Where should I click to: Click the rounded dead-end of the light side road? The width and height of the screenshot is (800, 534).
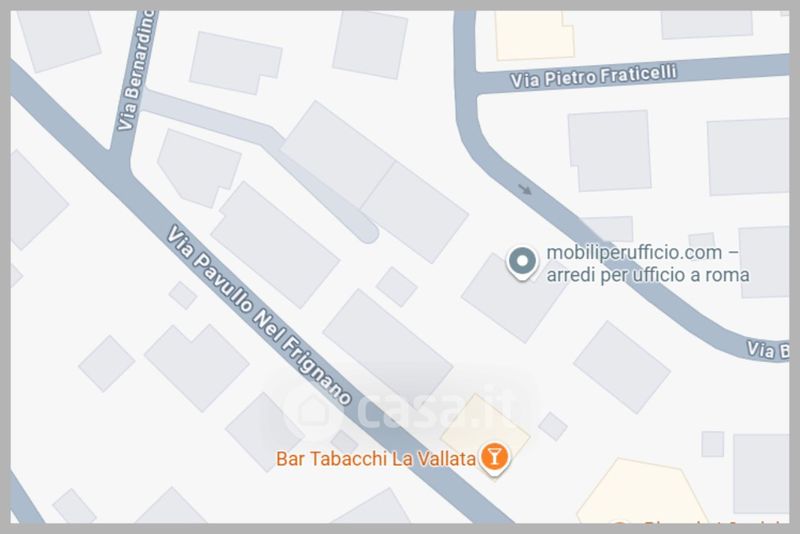pyautogui.click(x=366, y=231)
